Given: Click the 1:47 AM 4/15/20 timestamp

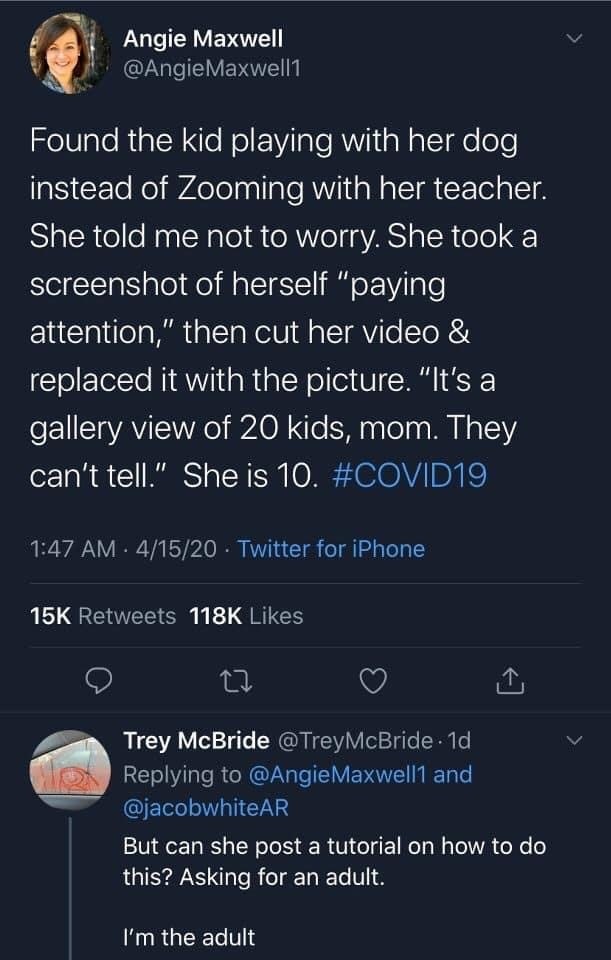Looking at the screenshot, I should click(125, 549).
